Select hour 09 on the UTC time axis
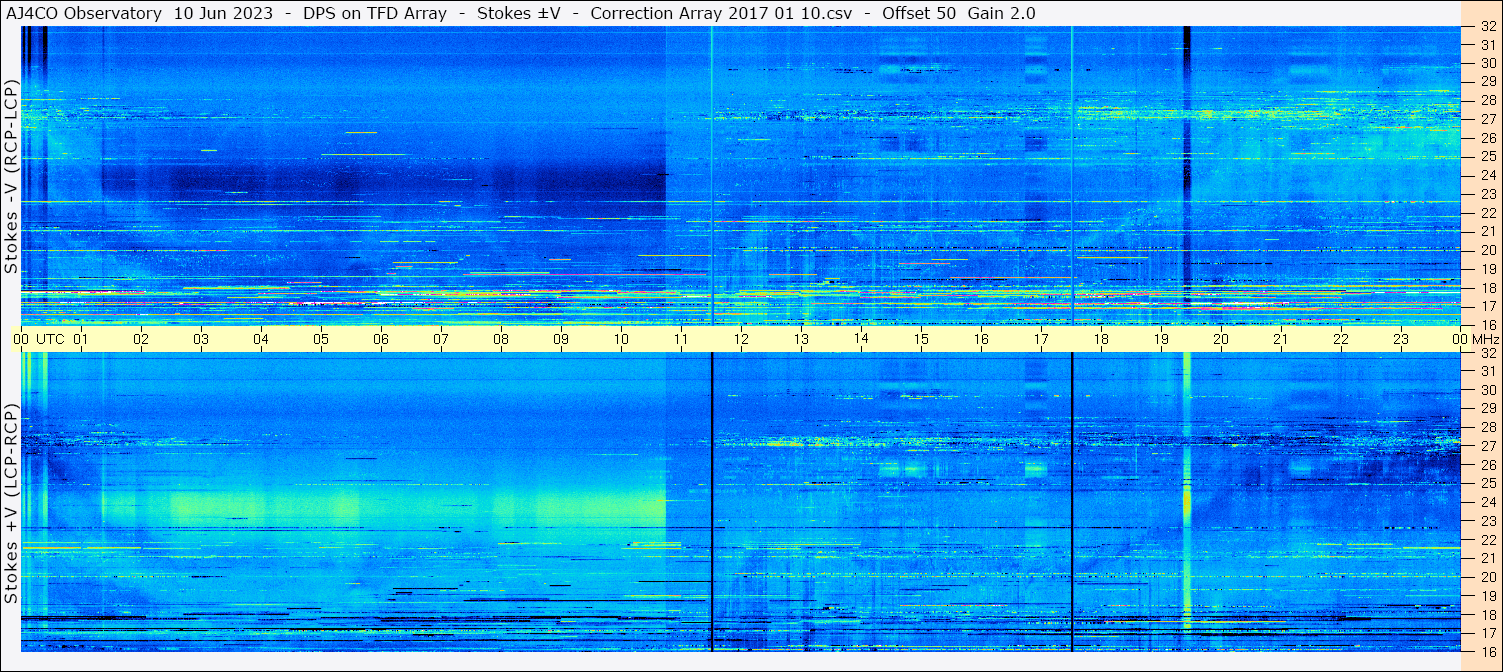 coord(561,339)
